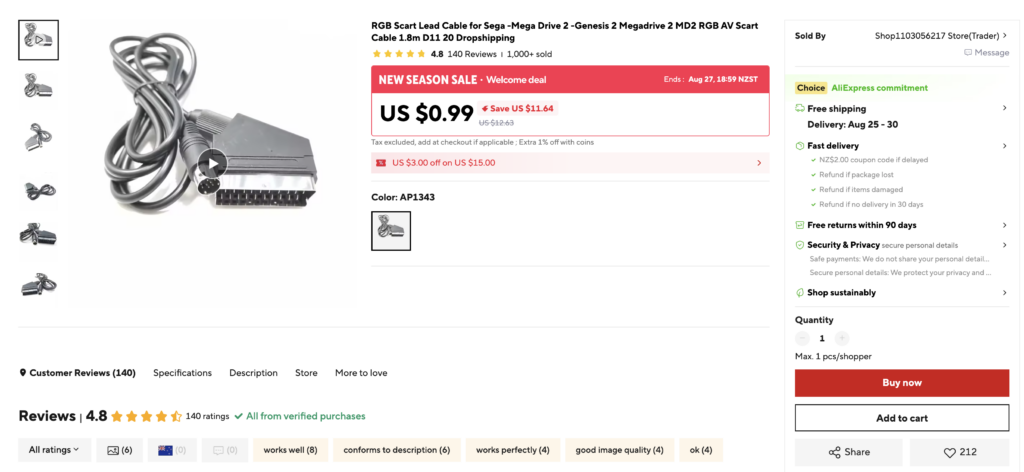The image size is (1024, 472).
Task: Filter reviews with photos icon (6)
Action: point(120,450)
